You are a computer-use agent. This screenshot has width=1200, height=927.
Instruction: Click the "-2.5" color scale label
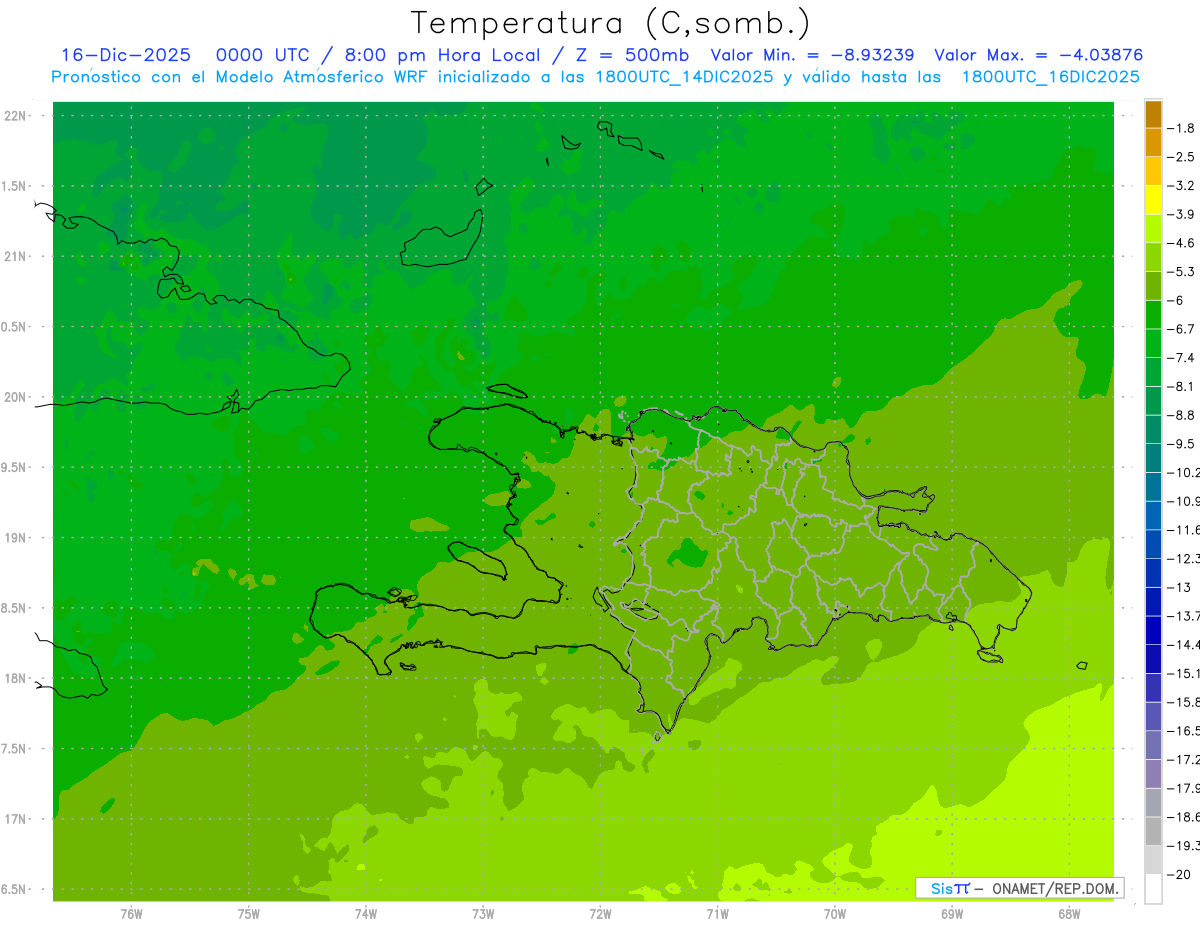[x=1181, y=157]
